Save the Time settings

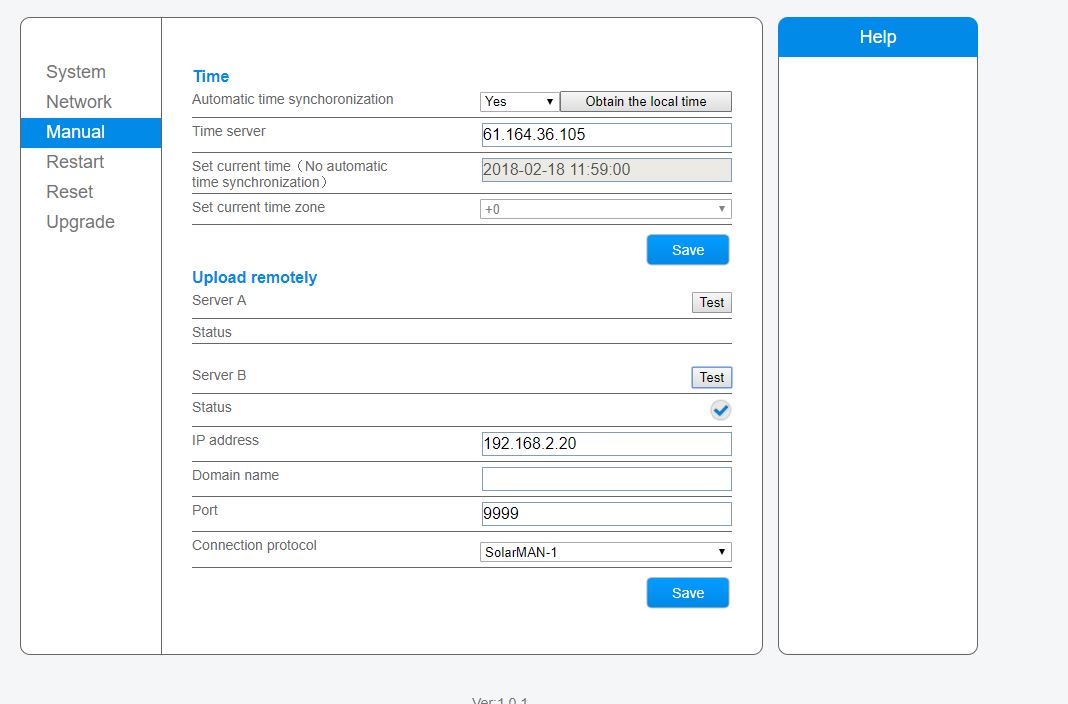[x=688, y=250]
